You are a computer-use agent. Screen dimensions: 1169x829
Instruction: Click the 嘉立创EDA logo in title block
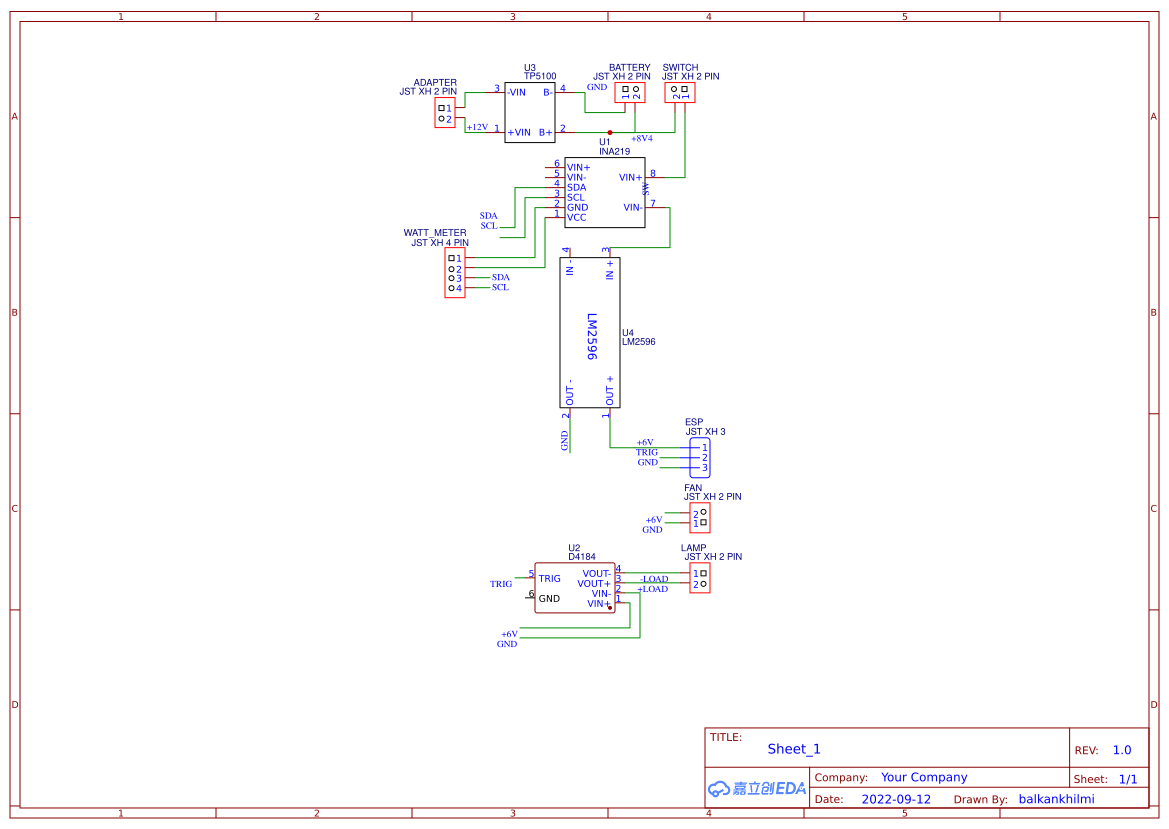[x=755, y=788]
